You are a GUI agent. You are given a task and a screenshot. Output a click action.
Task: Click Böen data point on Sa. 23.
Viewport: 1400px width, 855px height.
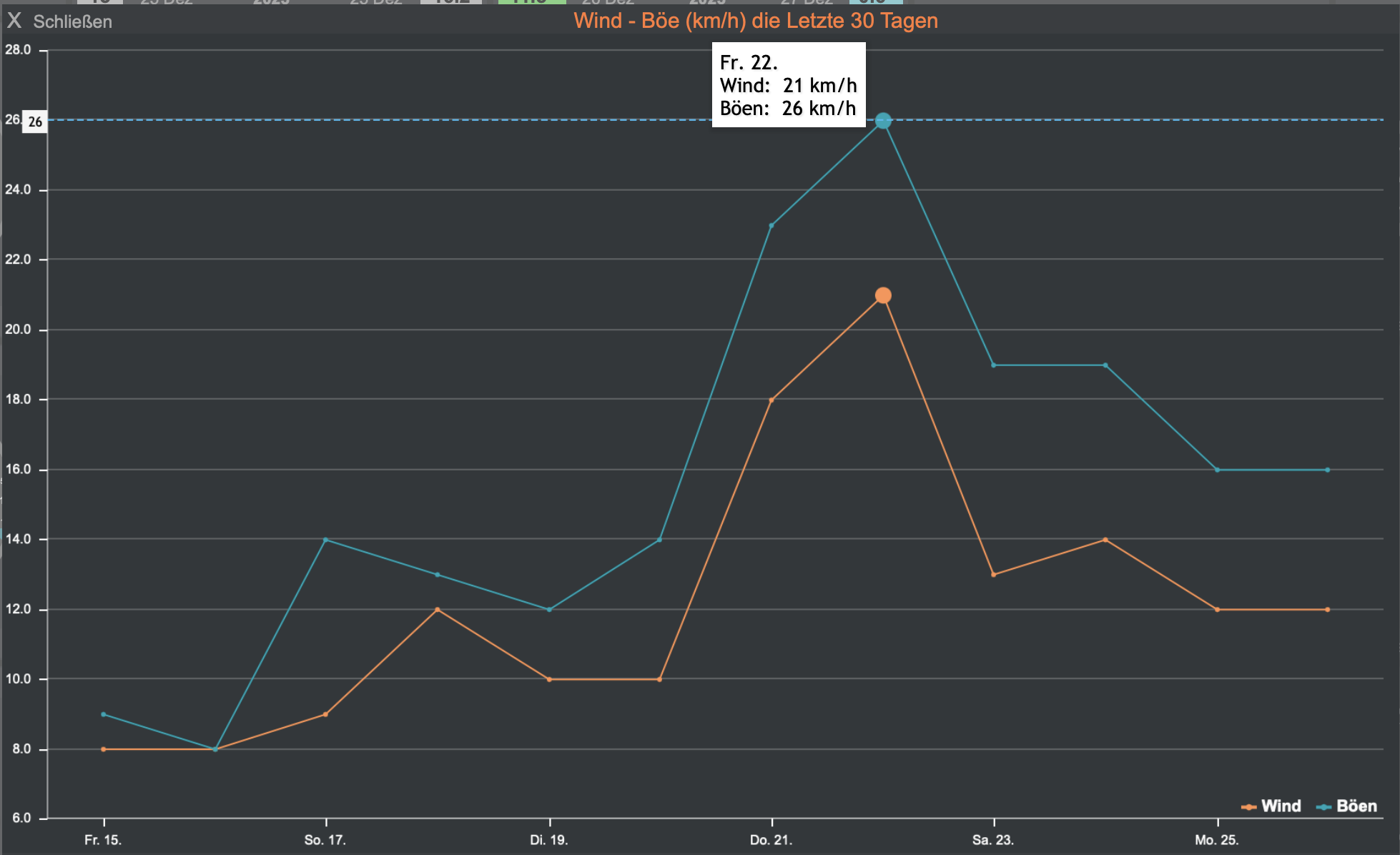994,365
